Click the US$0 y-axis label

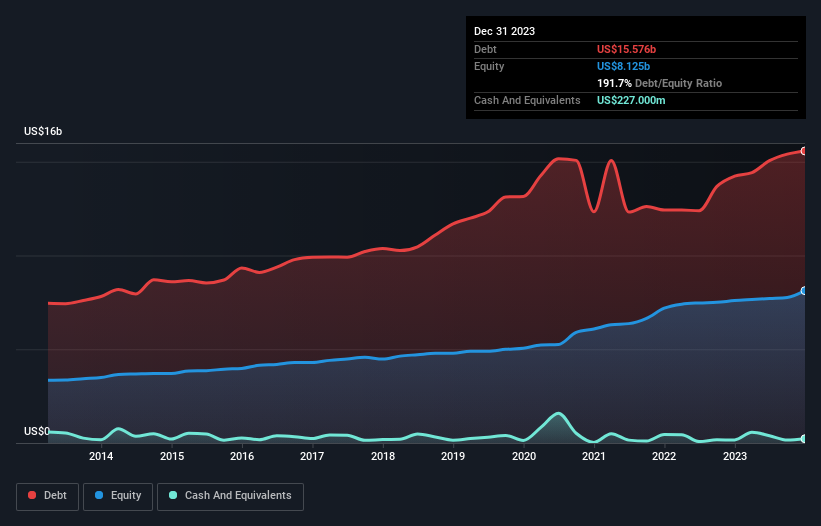tap(37, 431)
